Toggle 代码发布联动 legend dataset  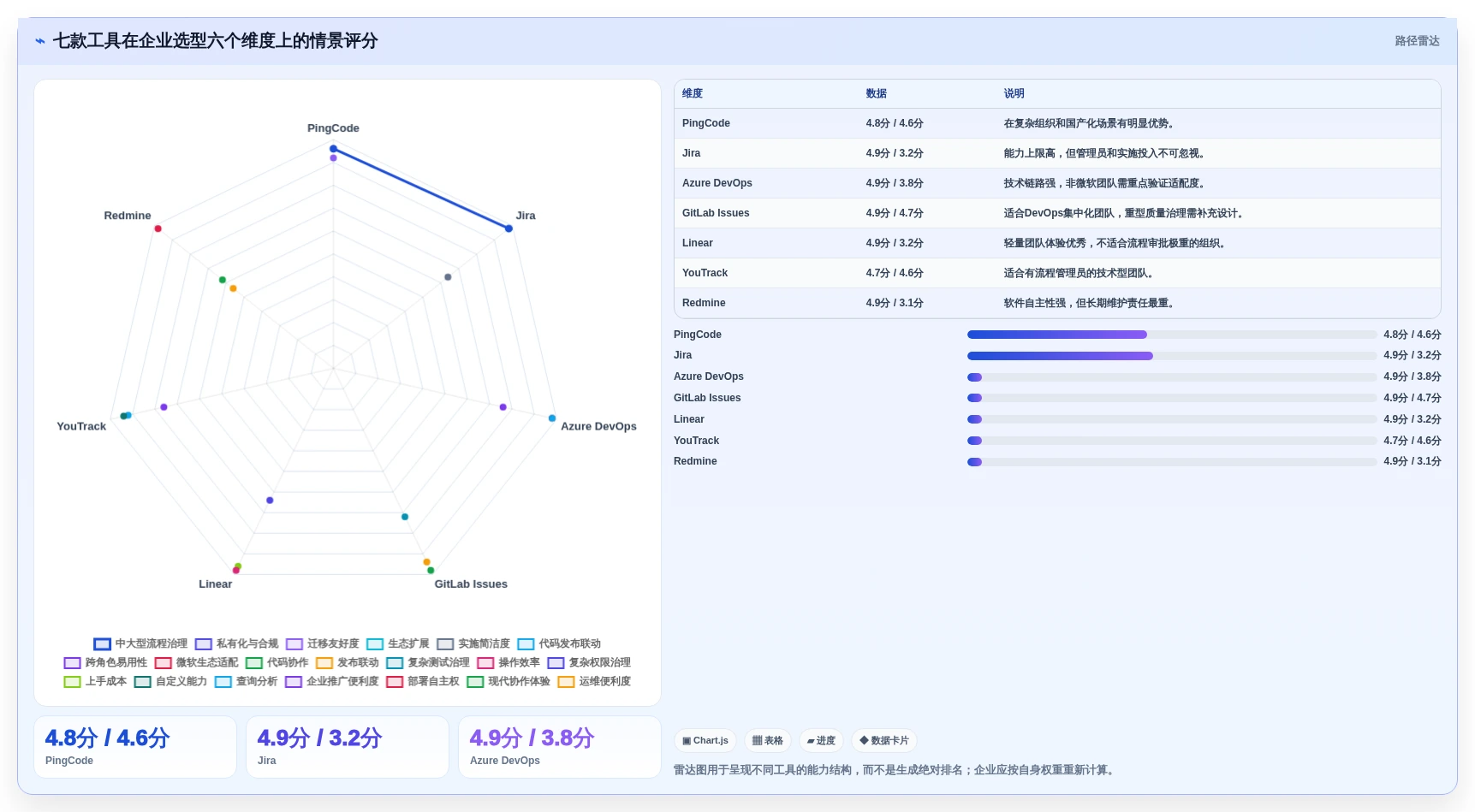[x=559, y=643]
